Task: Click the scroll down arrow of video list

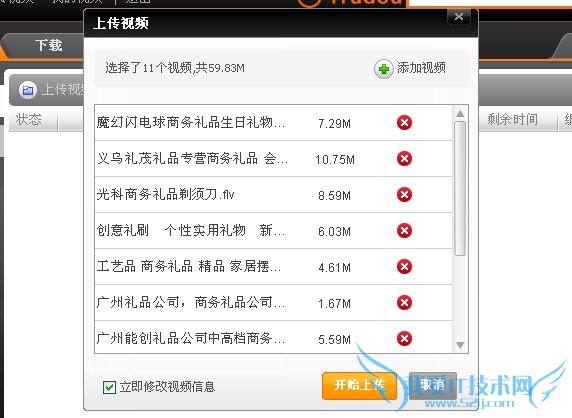Action: click(460, 345)
